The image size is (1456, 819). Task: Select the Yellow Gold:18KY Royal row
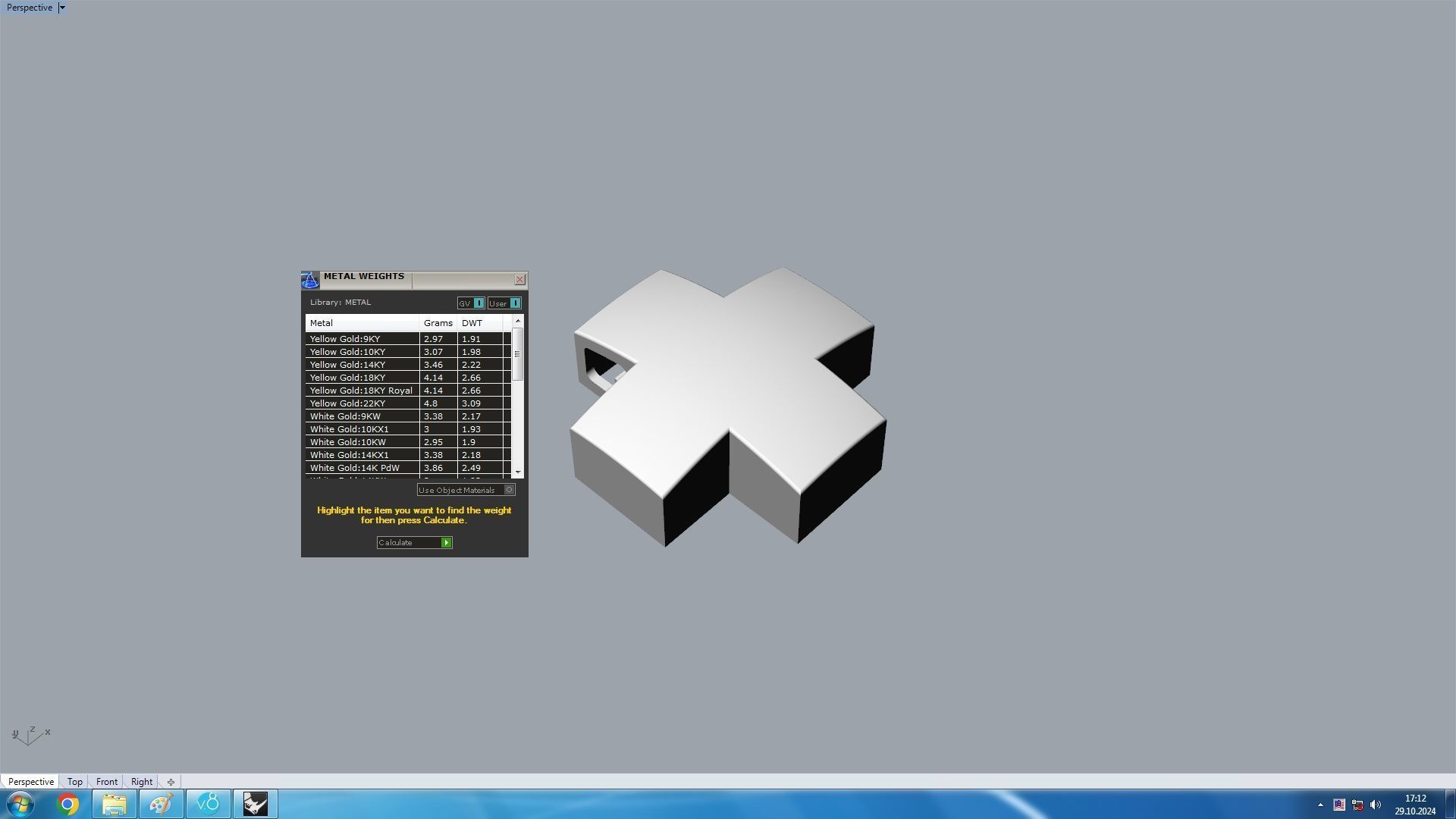coord(408,391)
